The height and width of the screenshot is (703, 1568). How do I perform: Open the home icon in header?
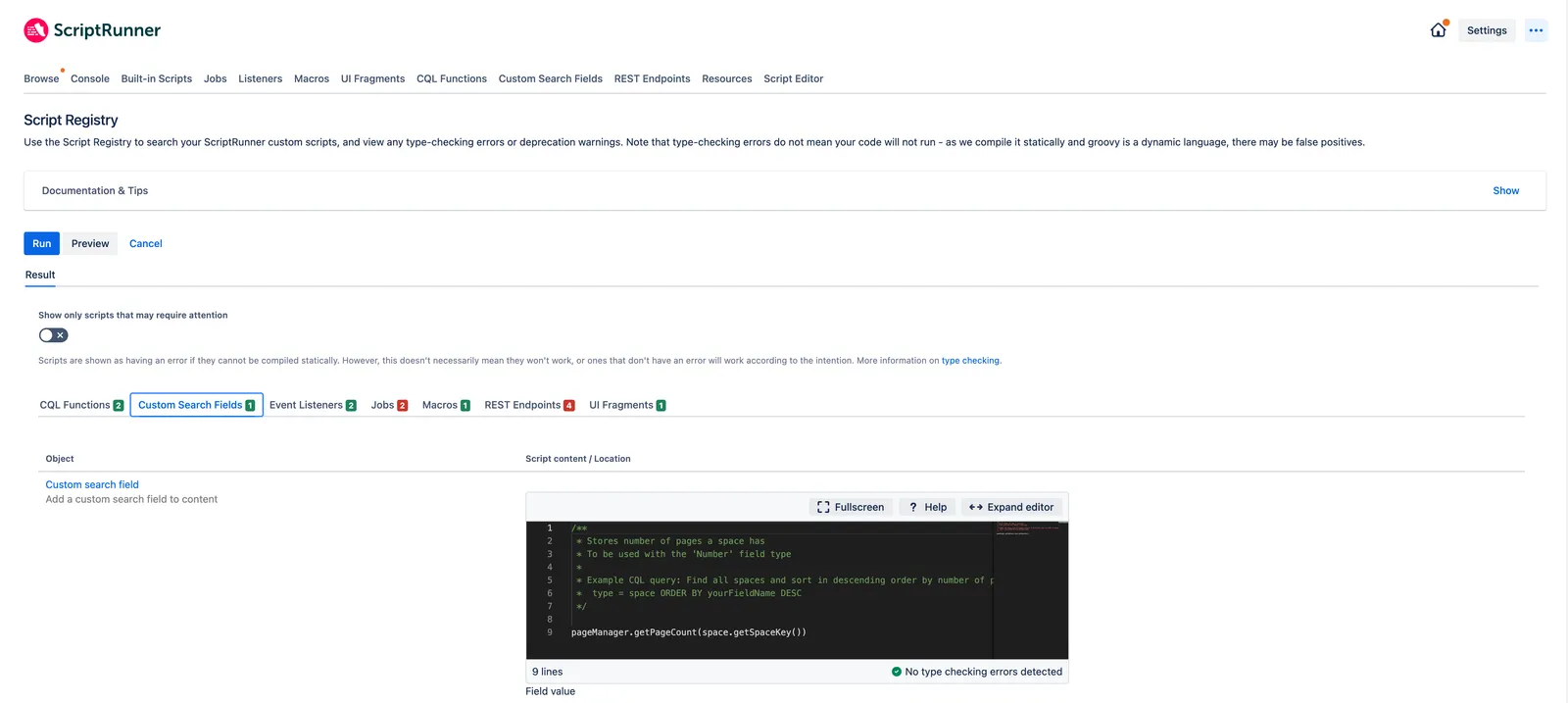(1438, 30)
